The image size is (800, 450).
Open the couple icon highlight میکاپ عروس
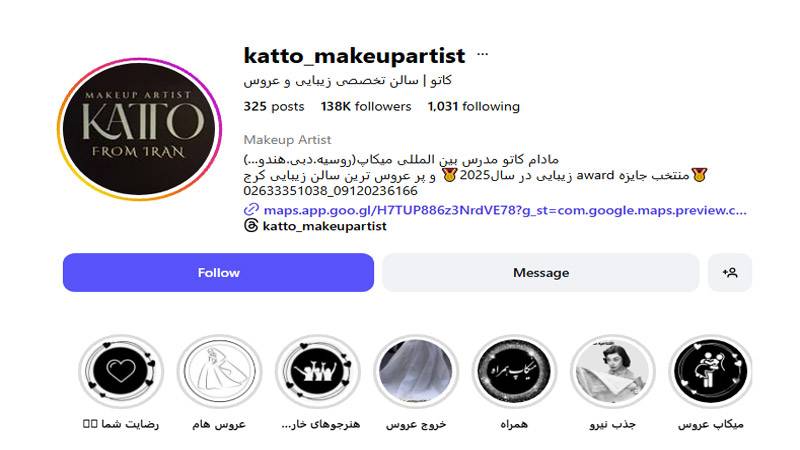(710, 371)
